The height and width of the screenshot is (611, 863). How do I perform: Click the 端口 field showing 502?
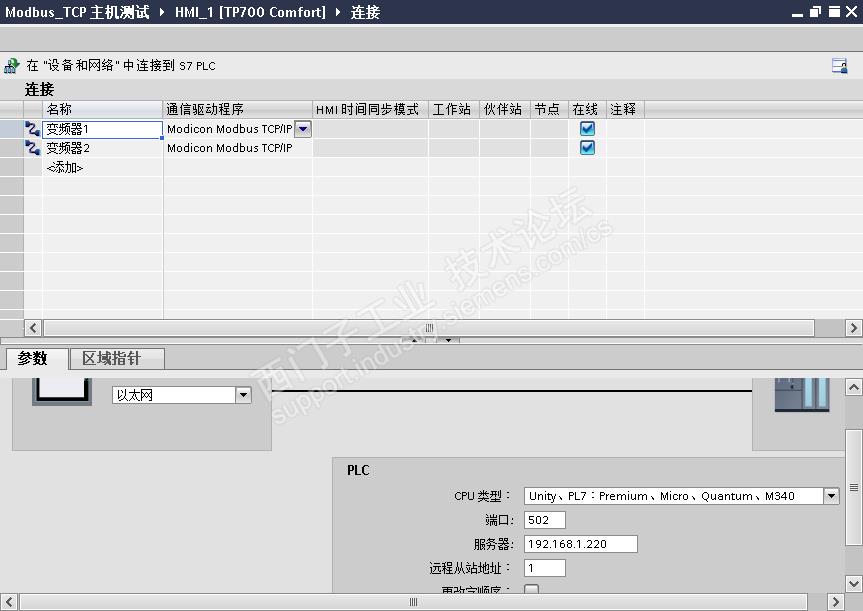[x=544, y=520]
